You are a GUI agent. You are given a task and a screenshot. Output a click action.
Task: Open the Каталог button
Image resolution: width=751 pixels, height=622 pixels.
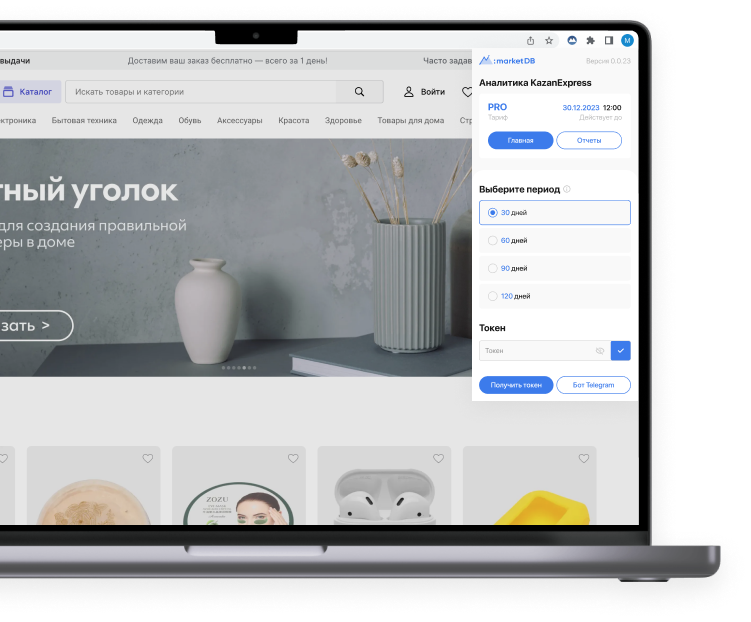[30, 91]
